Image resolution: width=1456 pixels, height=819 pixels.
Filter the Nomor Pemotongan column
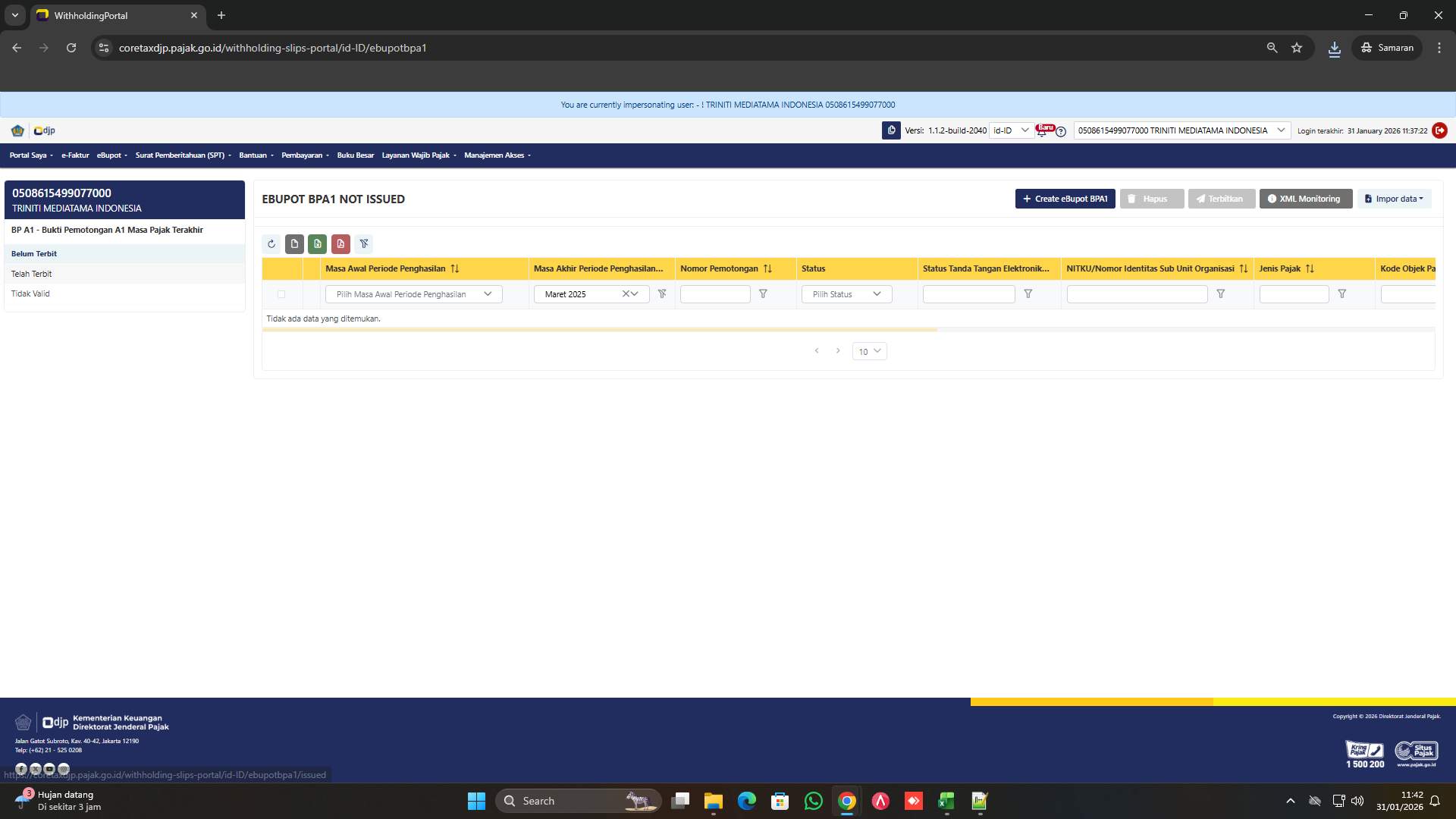click(763, 294)
